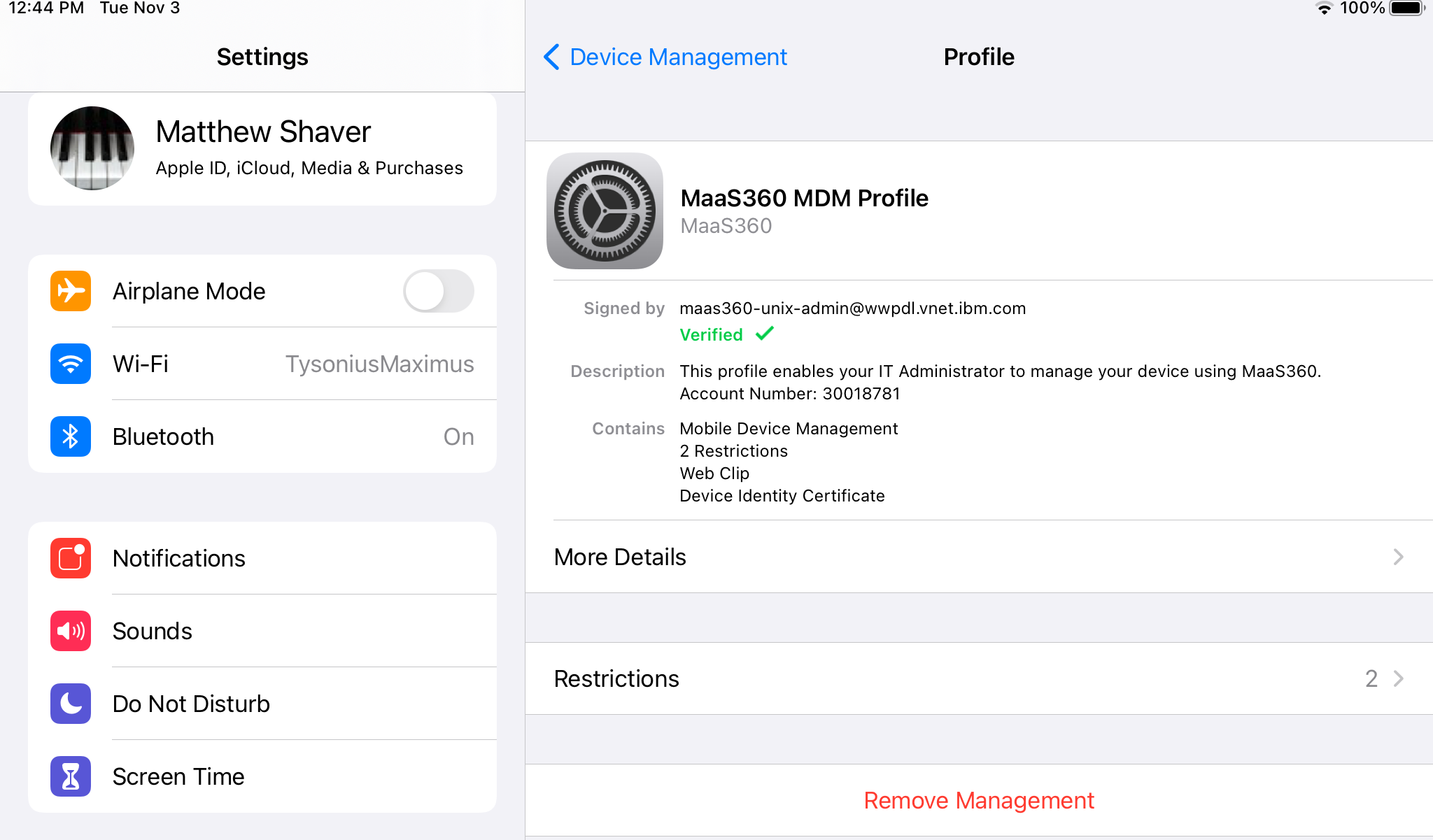Click the Bluetooth settings icon
The image size is (1433, 840).
tap(71, 436)
